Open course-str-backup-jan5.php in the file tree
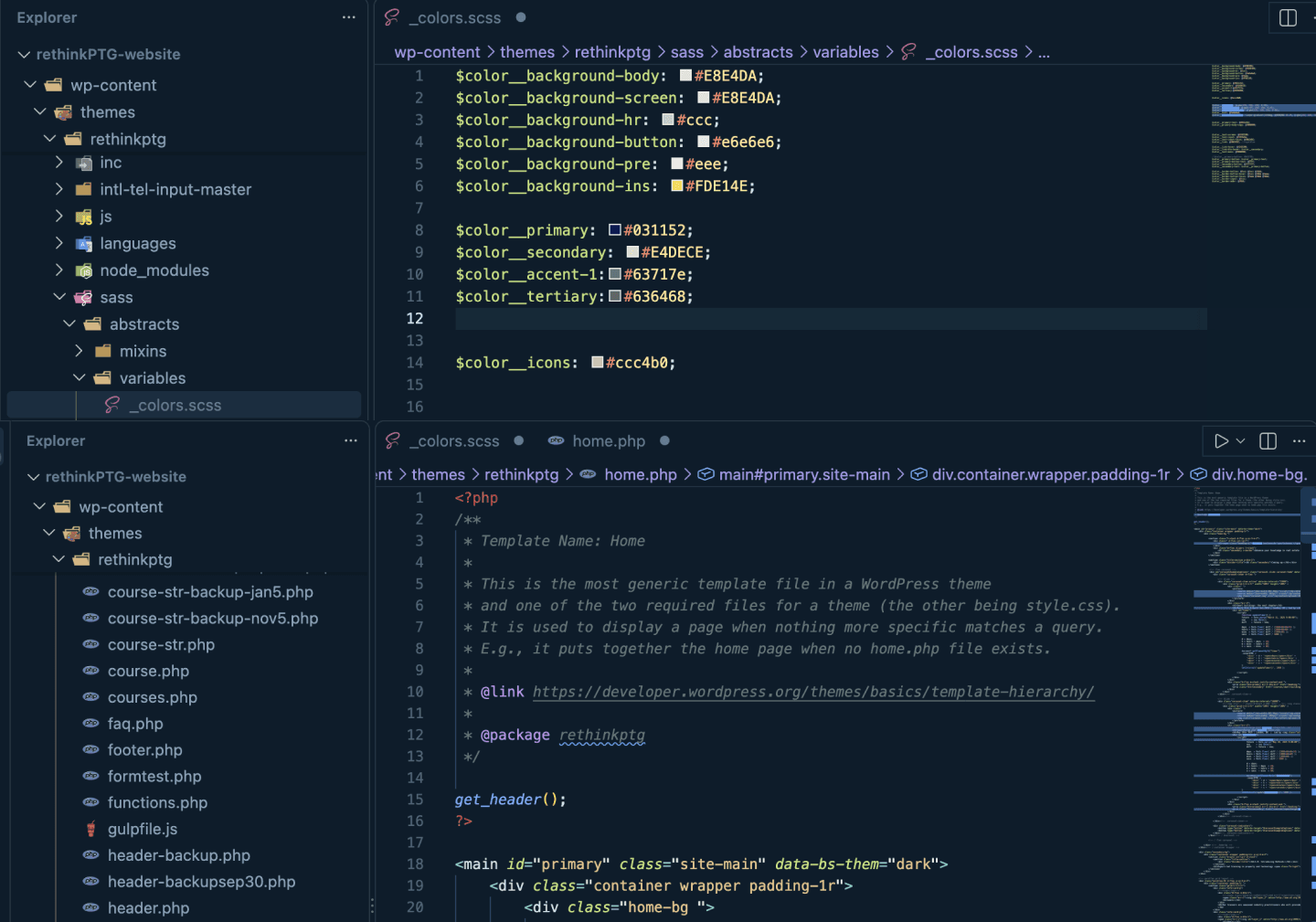1316x922 pixels. 210,591
